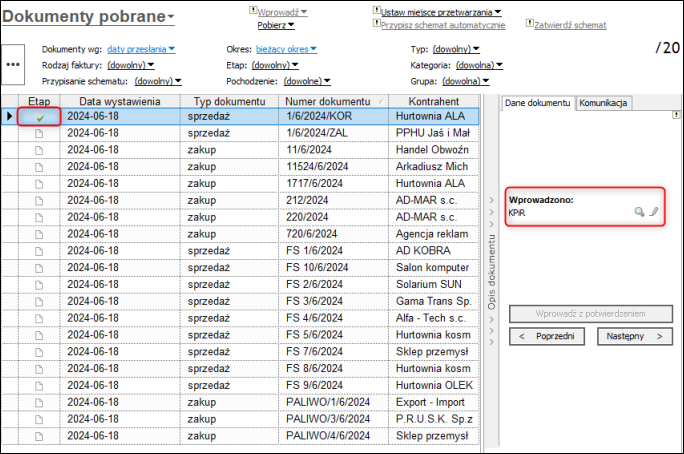The height and width of the screenshot is (454, 684).
Task: Click the document icon in row FS 5/6/2024
Action: click(39, 335)
